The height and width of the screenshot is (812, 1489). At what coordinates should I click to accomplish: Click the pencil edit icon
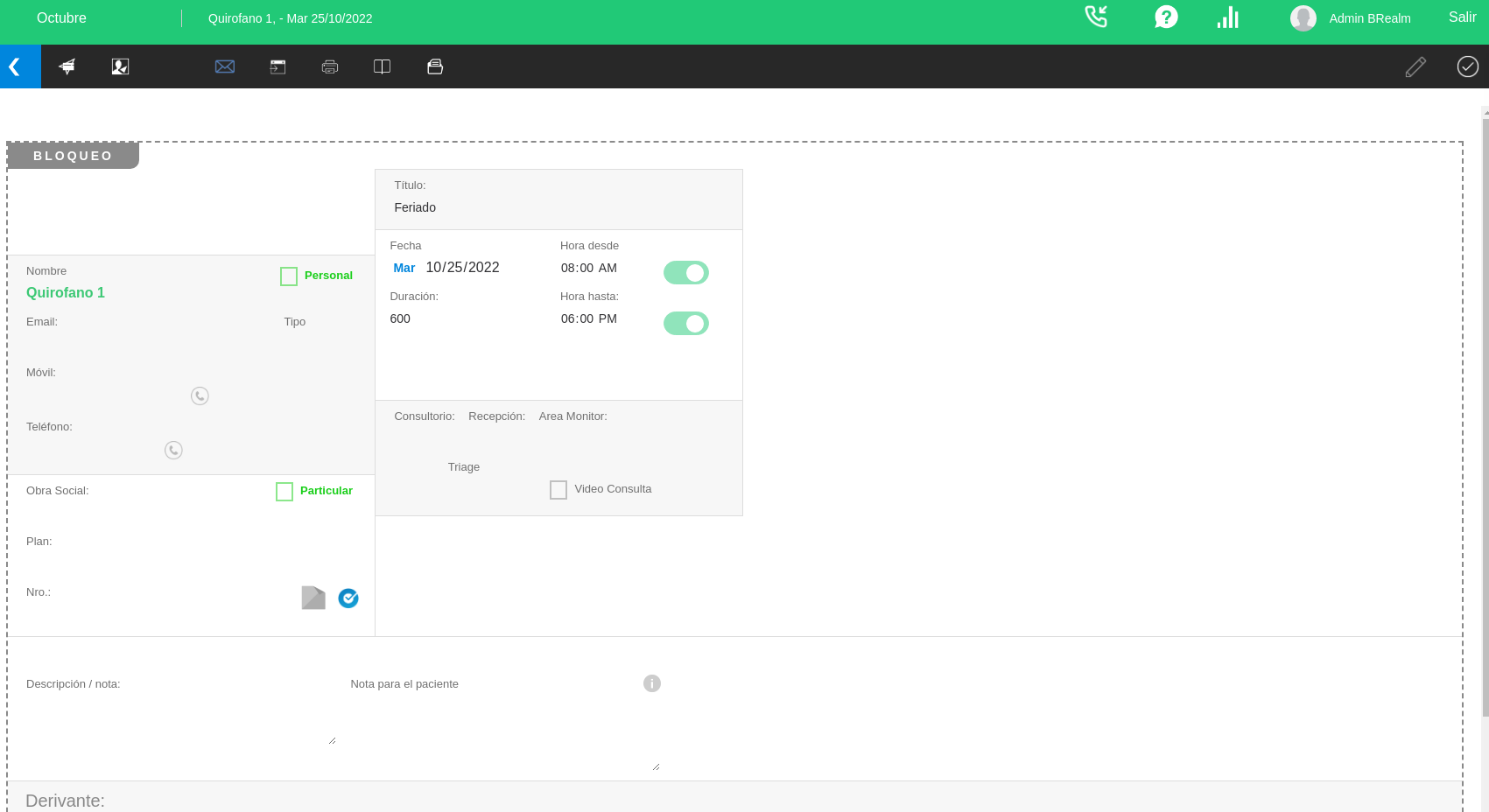1415,66
